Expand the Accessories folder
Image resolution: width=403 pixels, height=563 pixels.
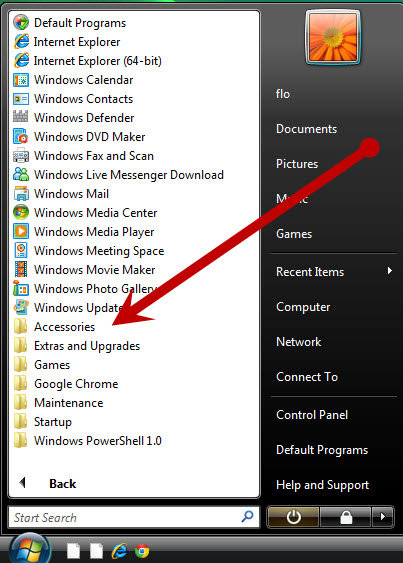[x=55, y=327]
